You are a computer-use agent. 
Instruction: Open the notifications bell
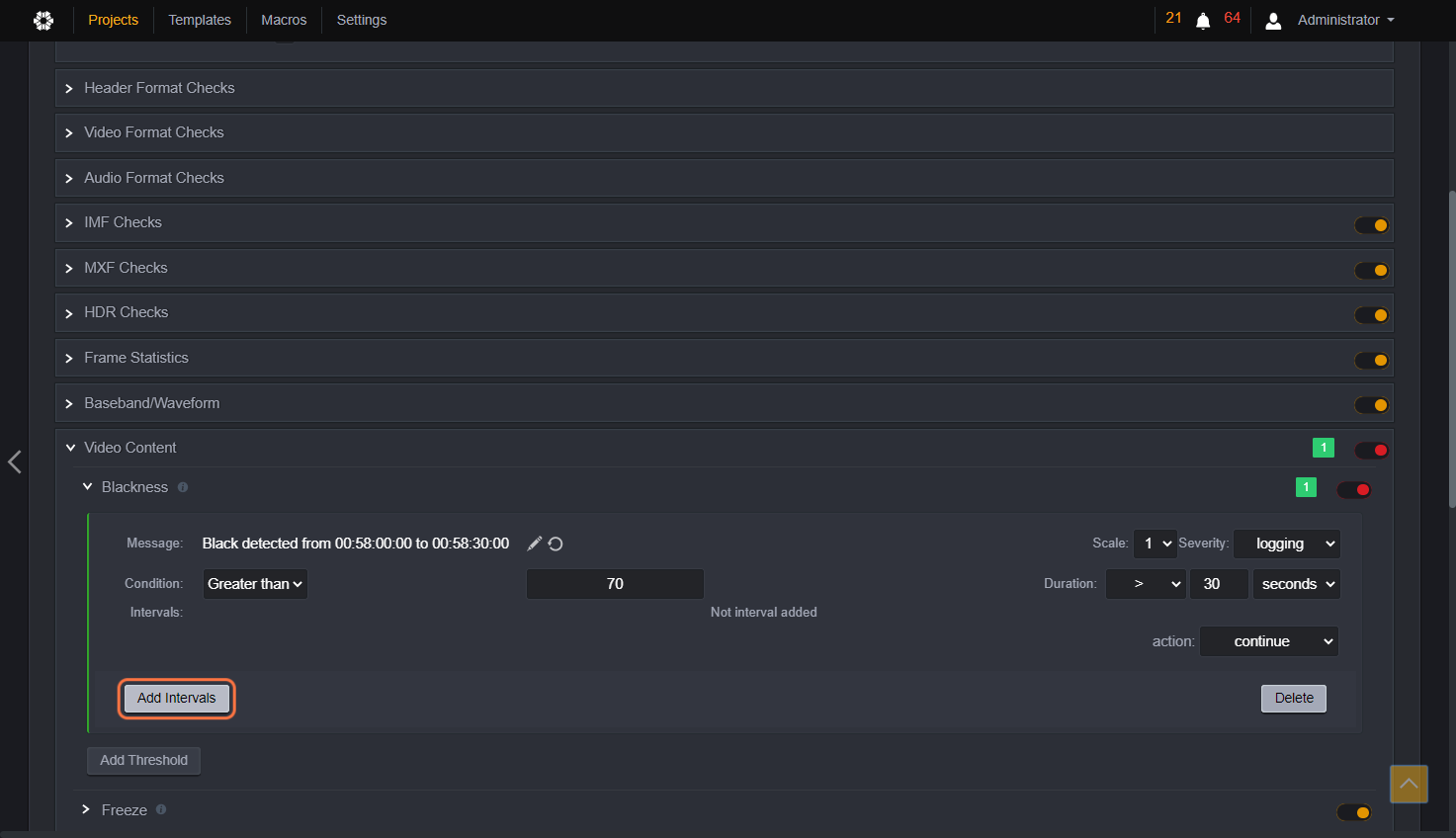click(x=1203, y=21)
